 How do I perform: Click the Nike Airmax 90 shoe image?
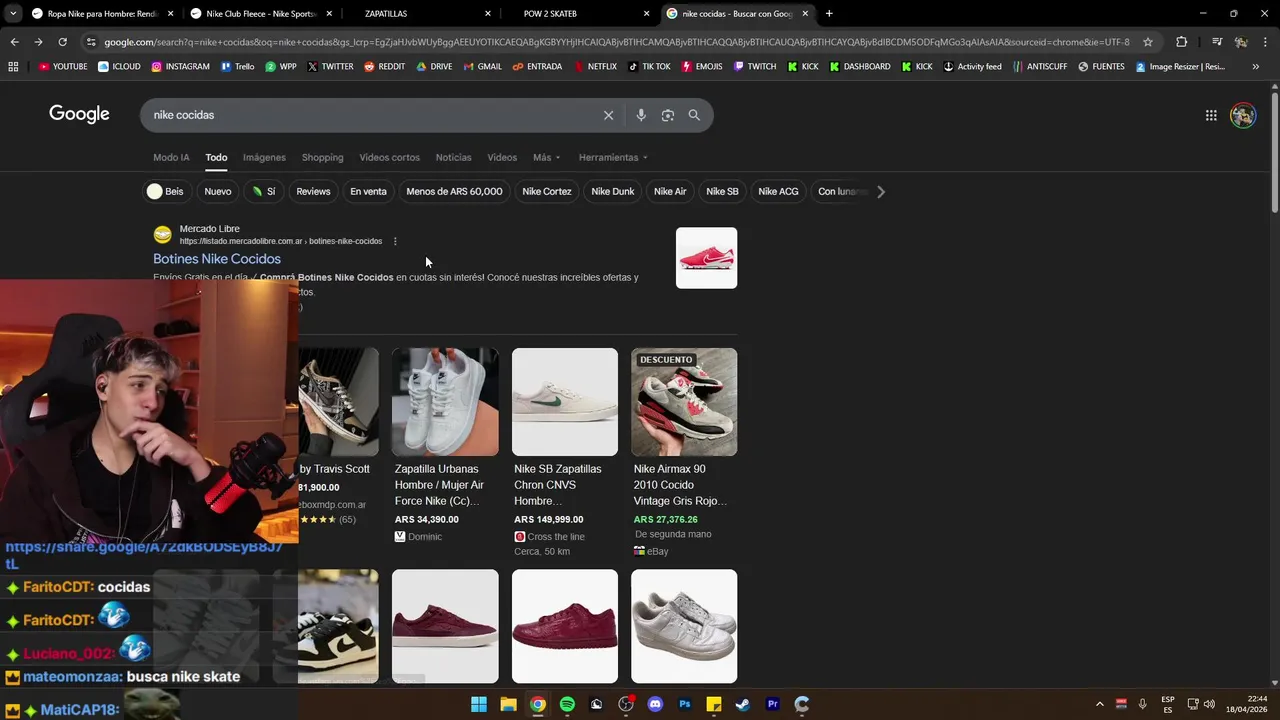coord(684,402)
